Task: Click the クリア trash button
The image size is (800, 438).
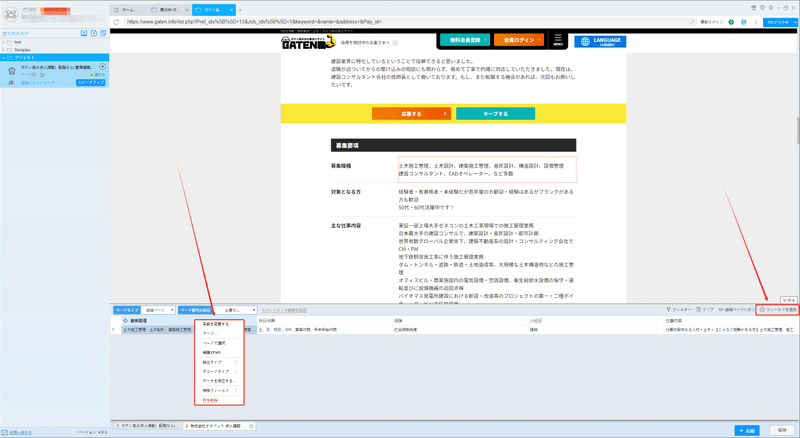Action: pos(705,310)
